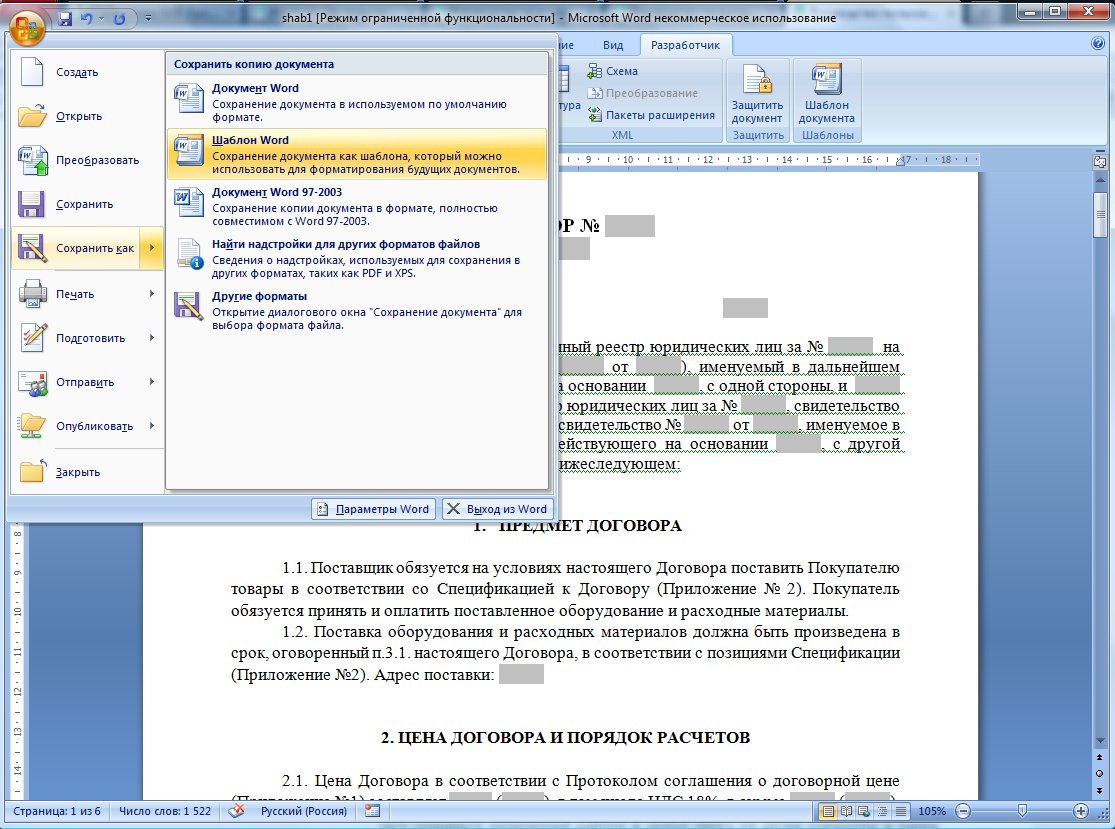Screen dimensions: 1115x829
Task: Click the 105% zoom level
Action: (x=932, y=811)
